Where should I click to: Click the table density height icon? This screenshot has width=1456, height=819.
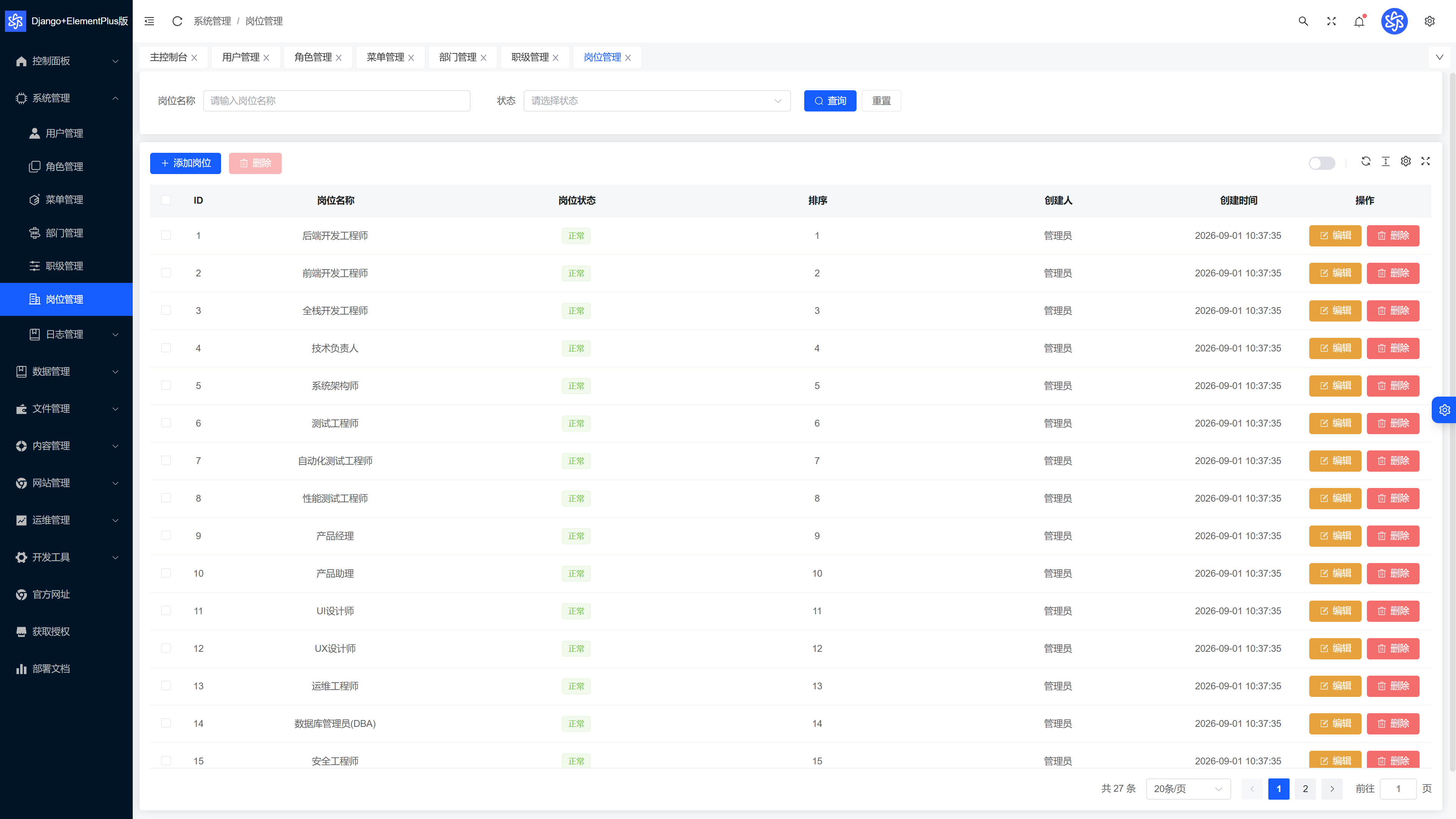1385,162
